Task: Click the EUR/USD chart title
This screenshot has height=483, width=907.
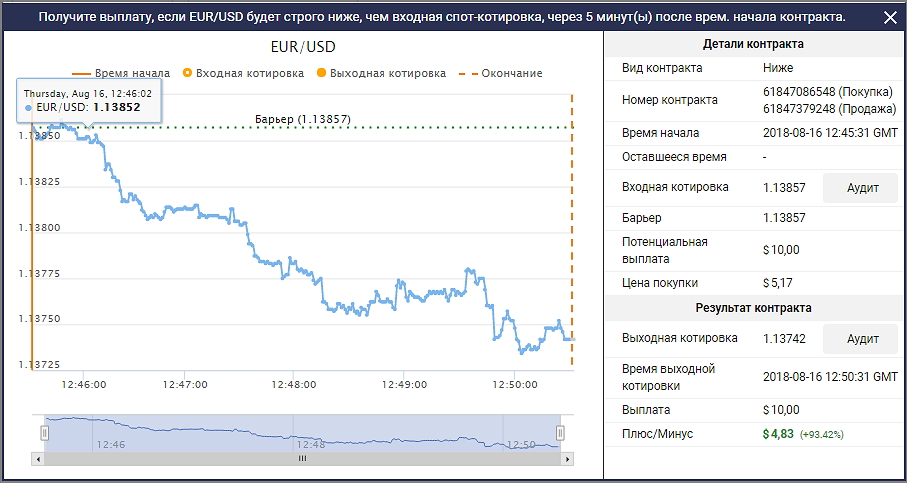Action: (303, 46)
